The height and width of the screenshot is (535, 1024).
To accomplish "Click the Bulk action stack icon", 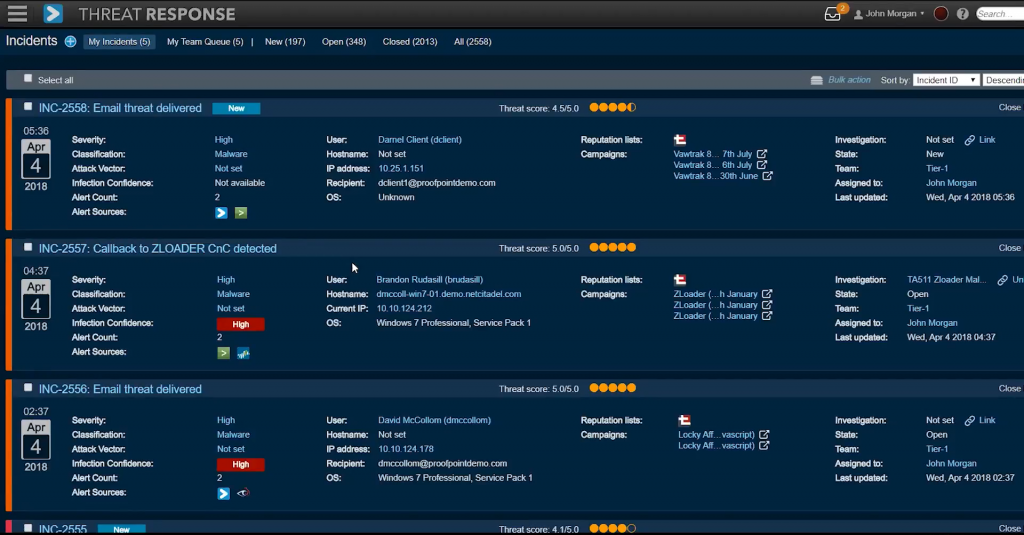I will 816,80.
